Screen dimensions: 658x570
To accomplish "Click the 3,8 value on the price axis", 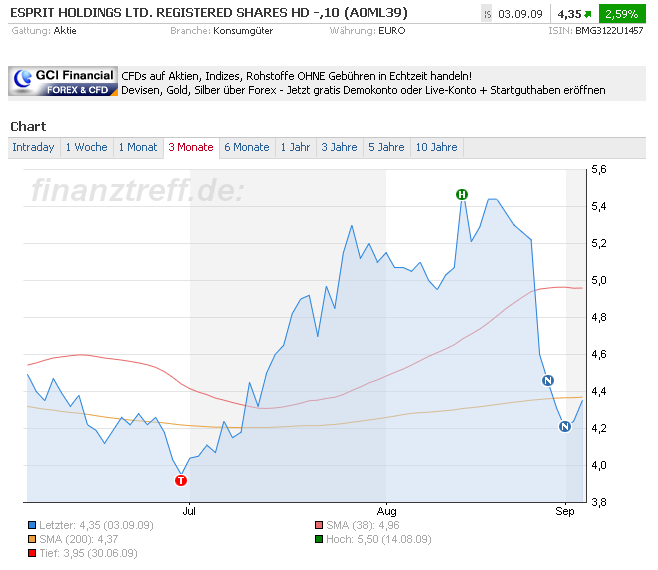I will pyautogui.click(x=599, y=502).
